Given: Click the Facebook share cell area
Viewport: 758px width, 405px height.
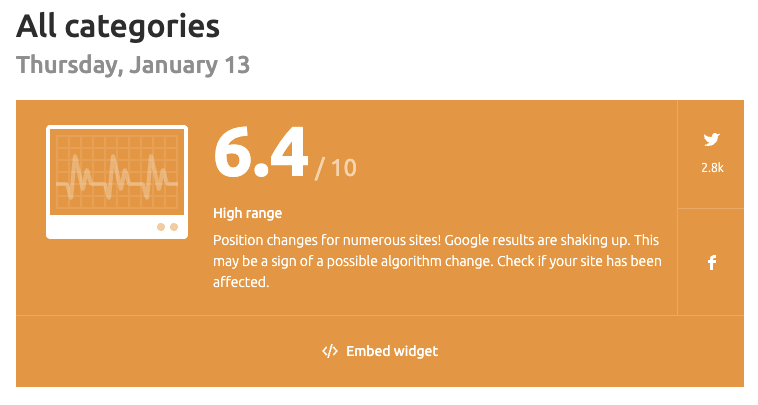Looking at the screenshot, I should (x=711, y=262).
